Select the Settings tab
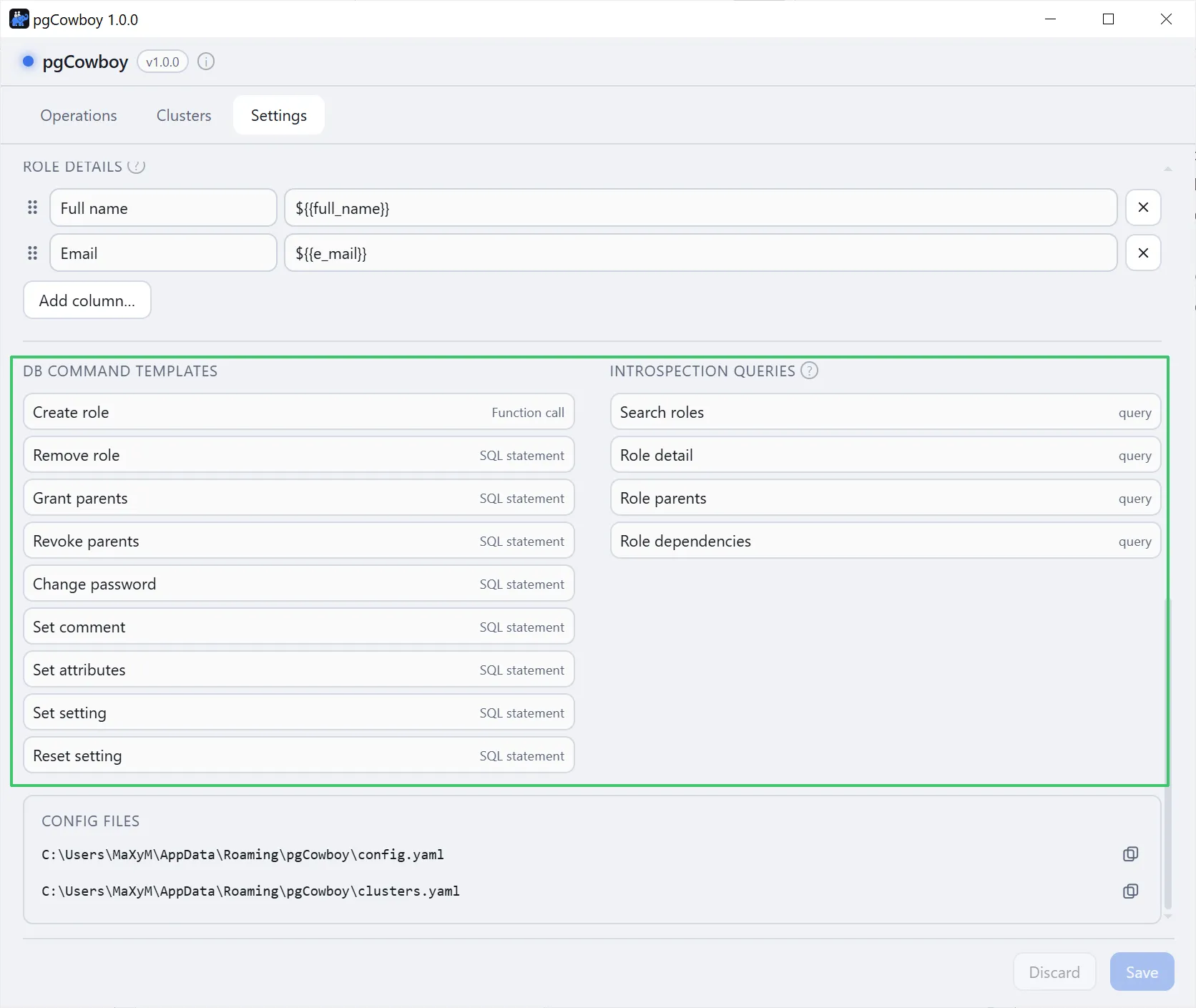The image size is (1196, 1008). pos(279,115)
